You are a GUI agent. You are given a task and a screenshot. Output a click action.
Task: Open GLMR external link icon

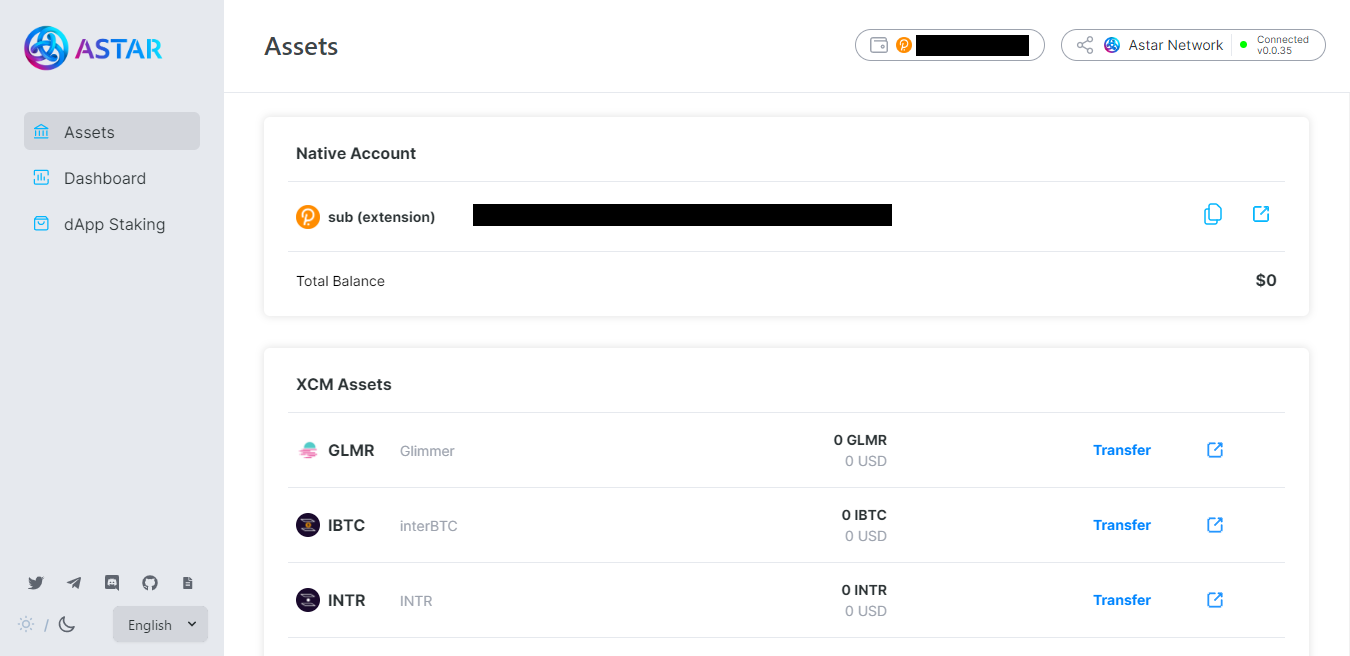pos(1215,450)
